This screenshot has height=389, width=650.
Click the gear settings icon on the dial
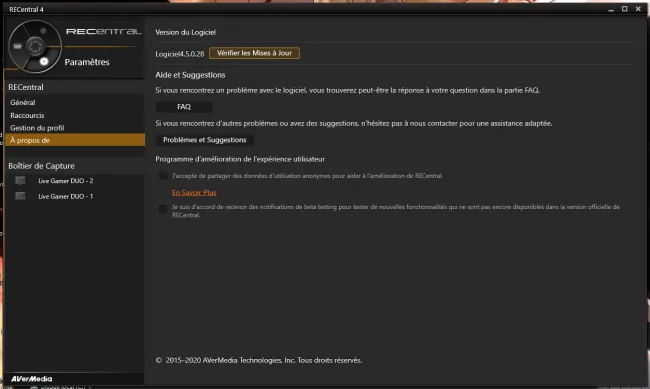pos(44,61)
